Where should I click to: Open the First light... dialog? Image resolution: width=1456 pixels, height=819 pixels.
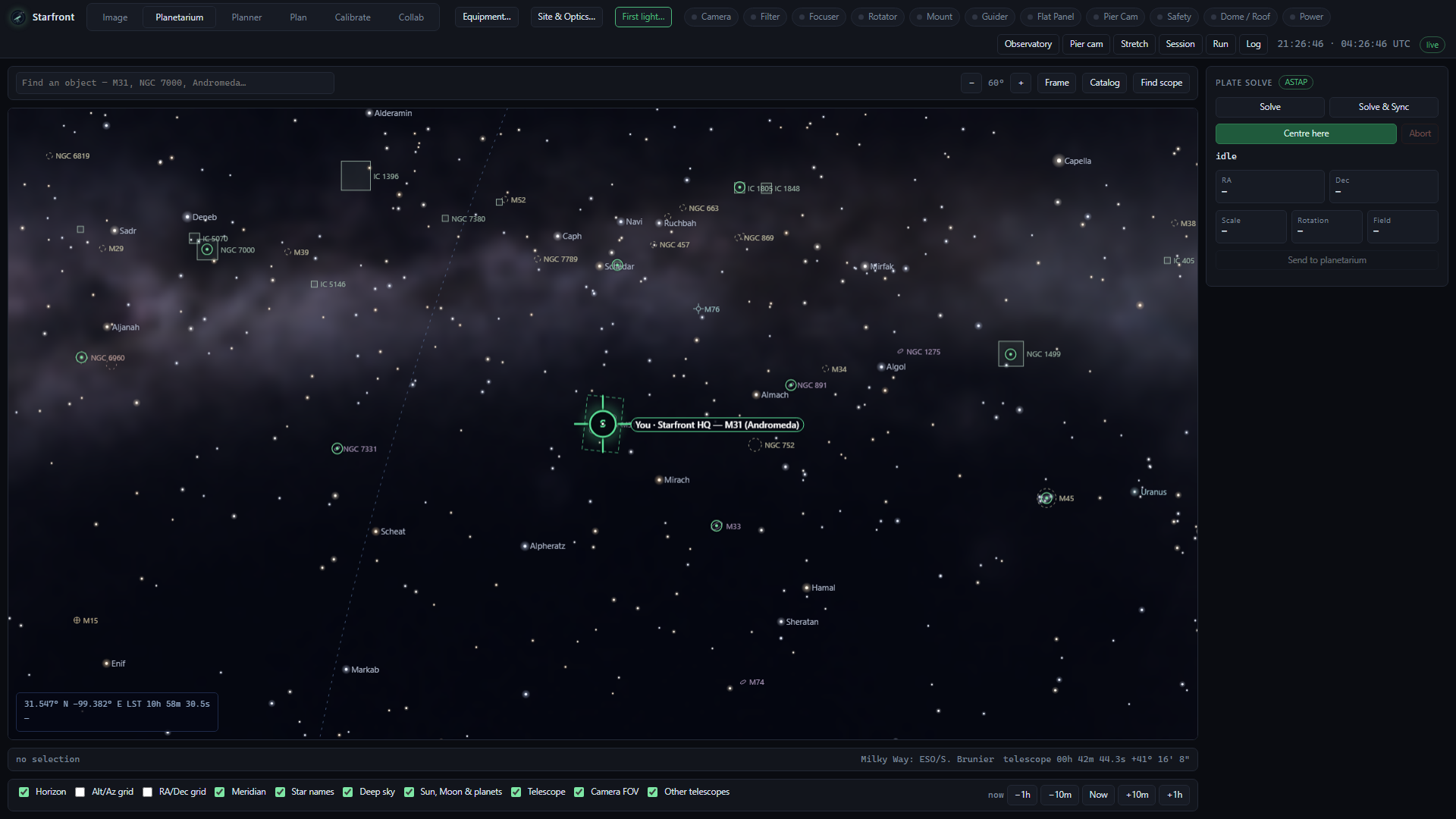point(643,17)
